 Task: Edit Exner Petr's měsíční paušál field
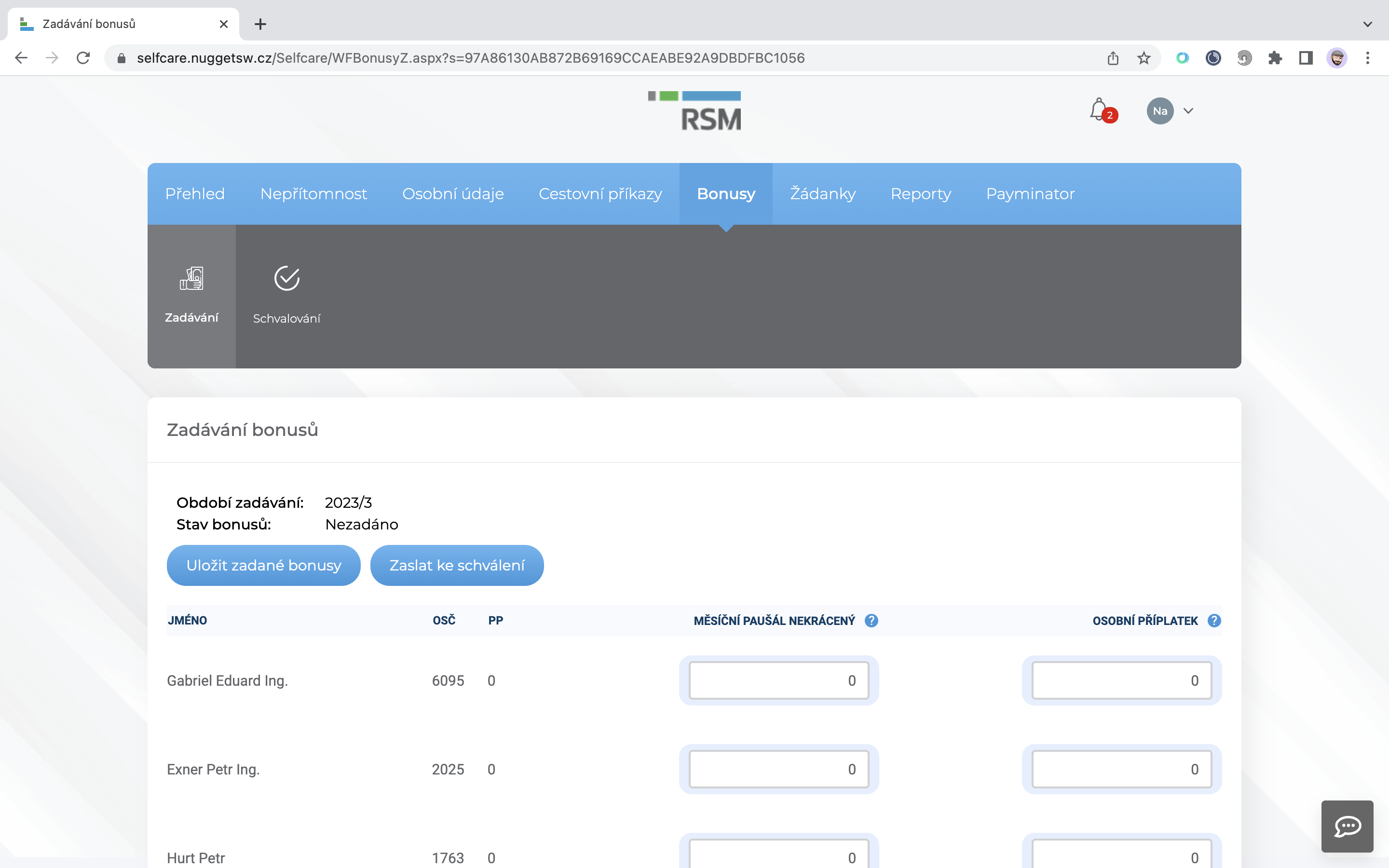pyautogui.click(x=779, y=769)
